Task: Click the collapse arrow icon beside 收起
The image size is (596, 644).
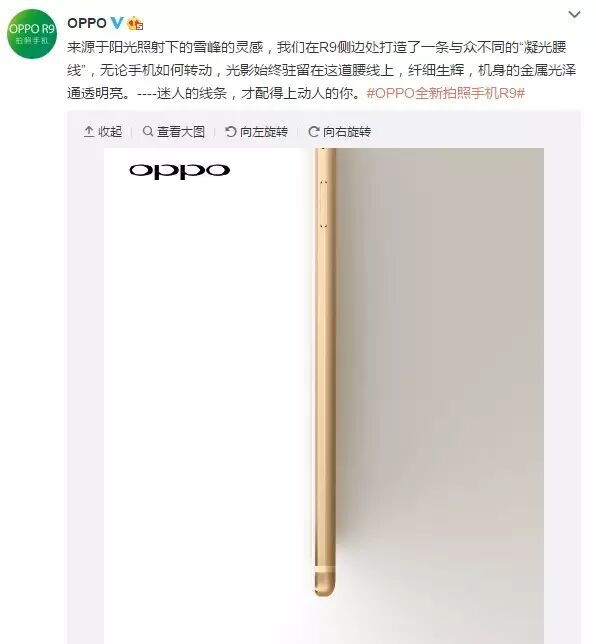Action: coord(89,131)
